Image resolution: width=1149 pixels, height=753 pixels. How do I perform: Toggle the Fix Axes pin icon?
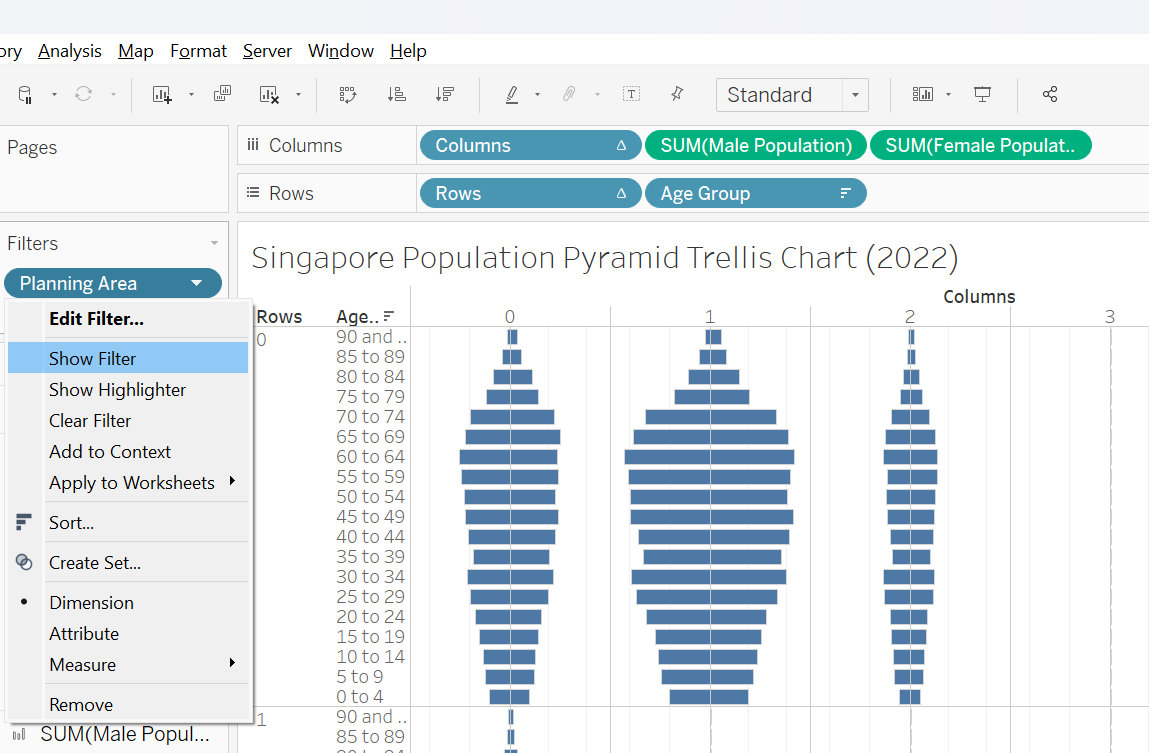[x=677, y=95]
